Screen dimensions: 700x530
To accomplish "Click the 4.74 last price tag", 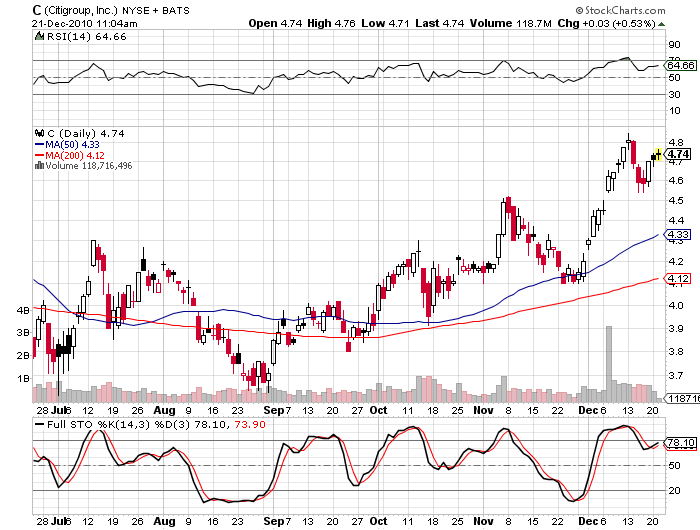I will 679,154.
